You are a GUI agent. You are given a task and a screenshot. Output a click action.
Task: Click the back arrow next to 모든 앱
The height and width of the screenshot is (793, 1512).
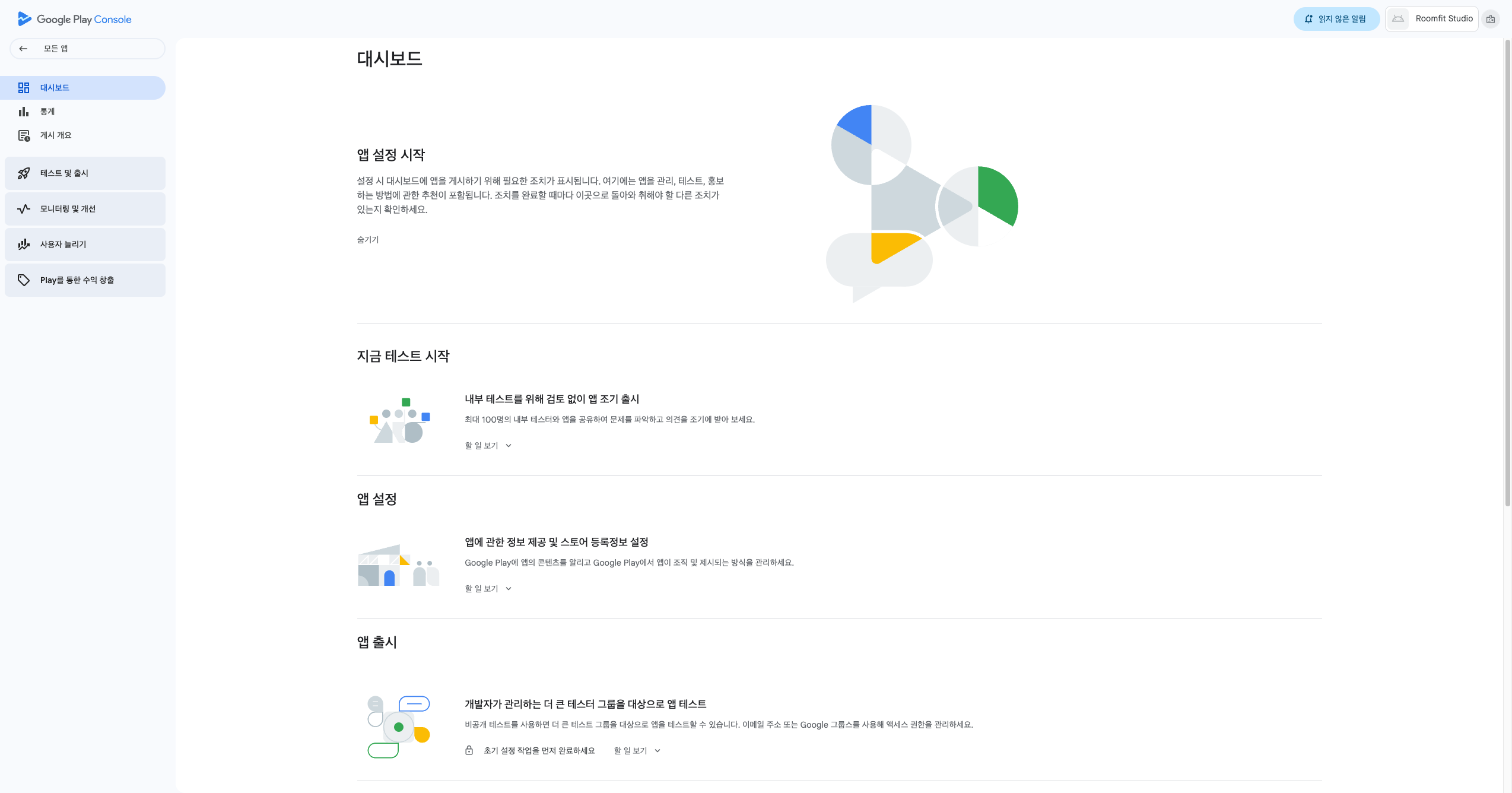click(x=23, y=49)
